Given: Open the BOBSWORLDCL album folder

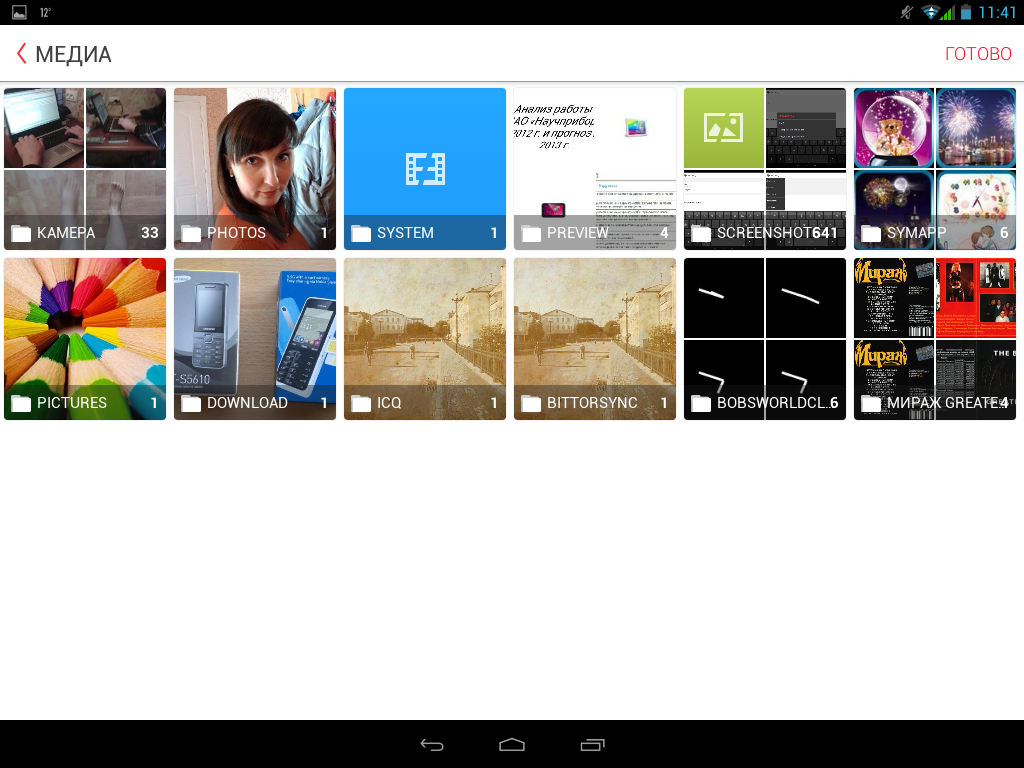Looking at the screenshot, I should point(765,338).
